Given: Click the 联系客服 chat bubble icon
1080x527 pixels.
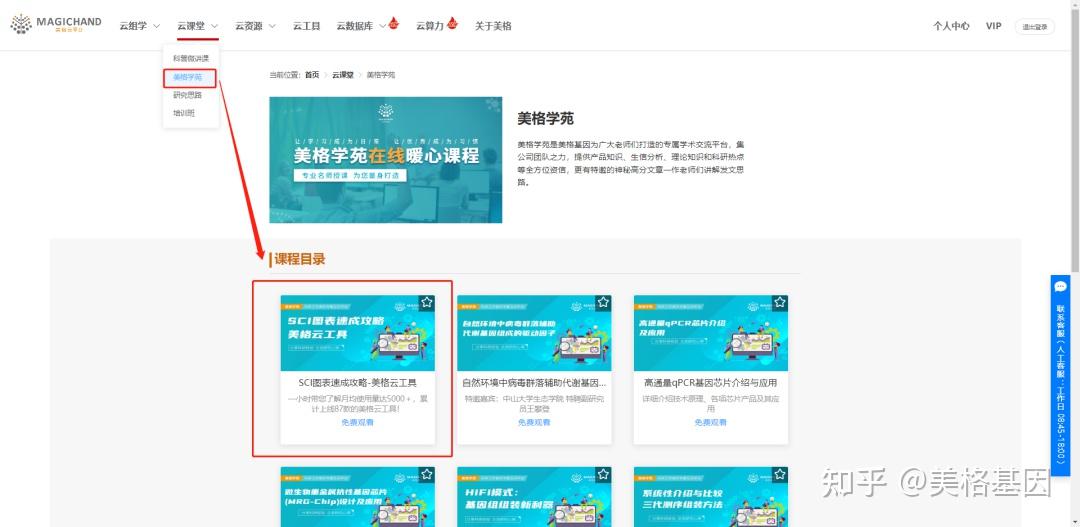Looking at the screenshot, I should pos(1060,287).
